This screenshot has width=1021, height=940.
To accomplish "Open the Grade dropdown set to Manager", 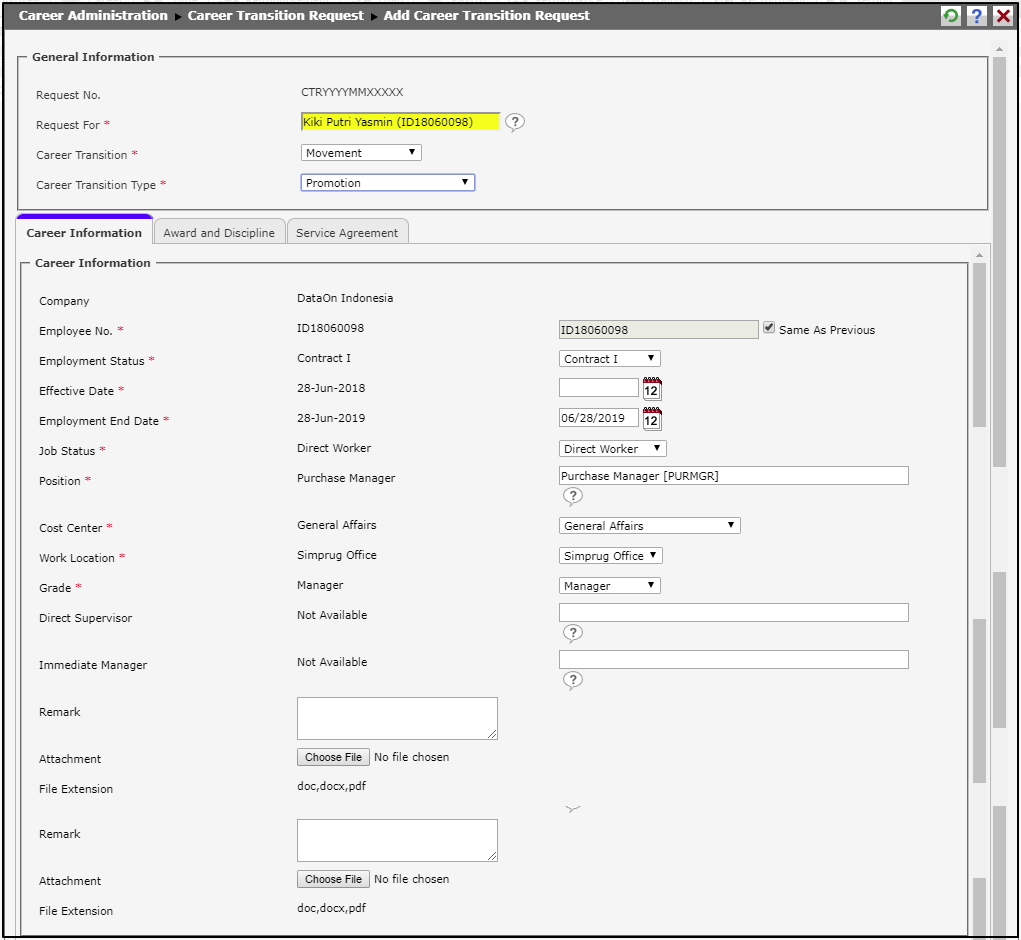I will pyautogui.click(x=609, y=586).
